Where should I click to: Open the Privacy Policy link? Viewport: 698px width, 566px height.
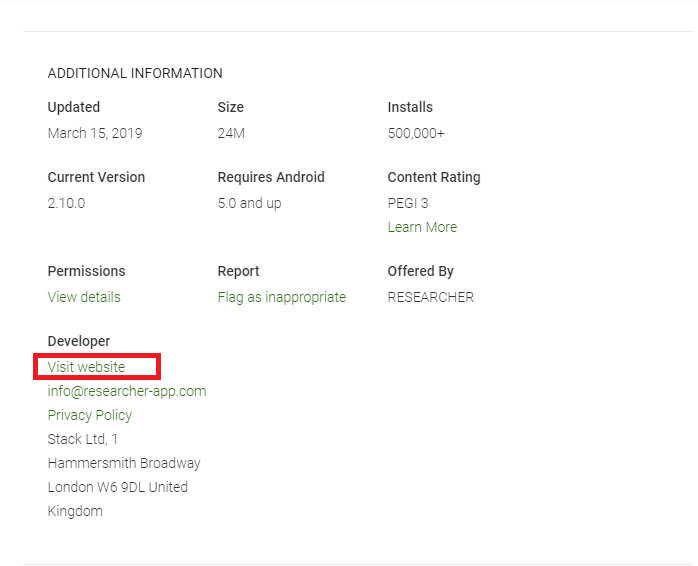(x=90, y=415)
